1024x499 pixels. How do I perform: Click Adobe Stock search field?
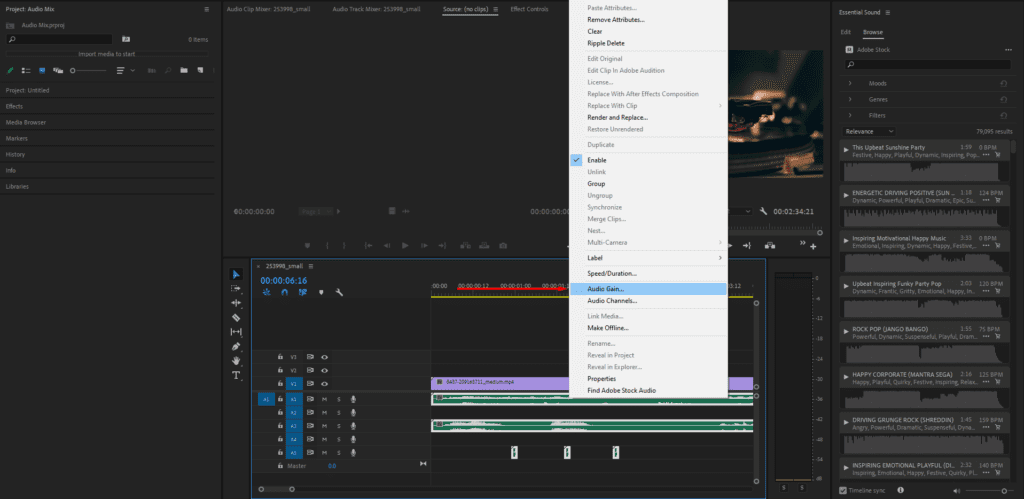point(927,65)
